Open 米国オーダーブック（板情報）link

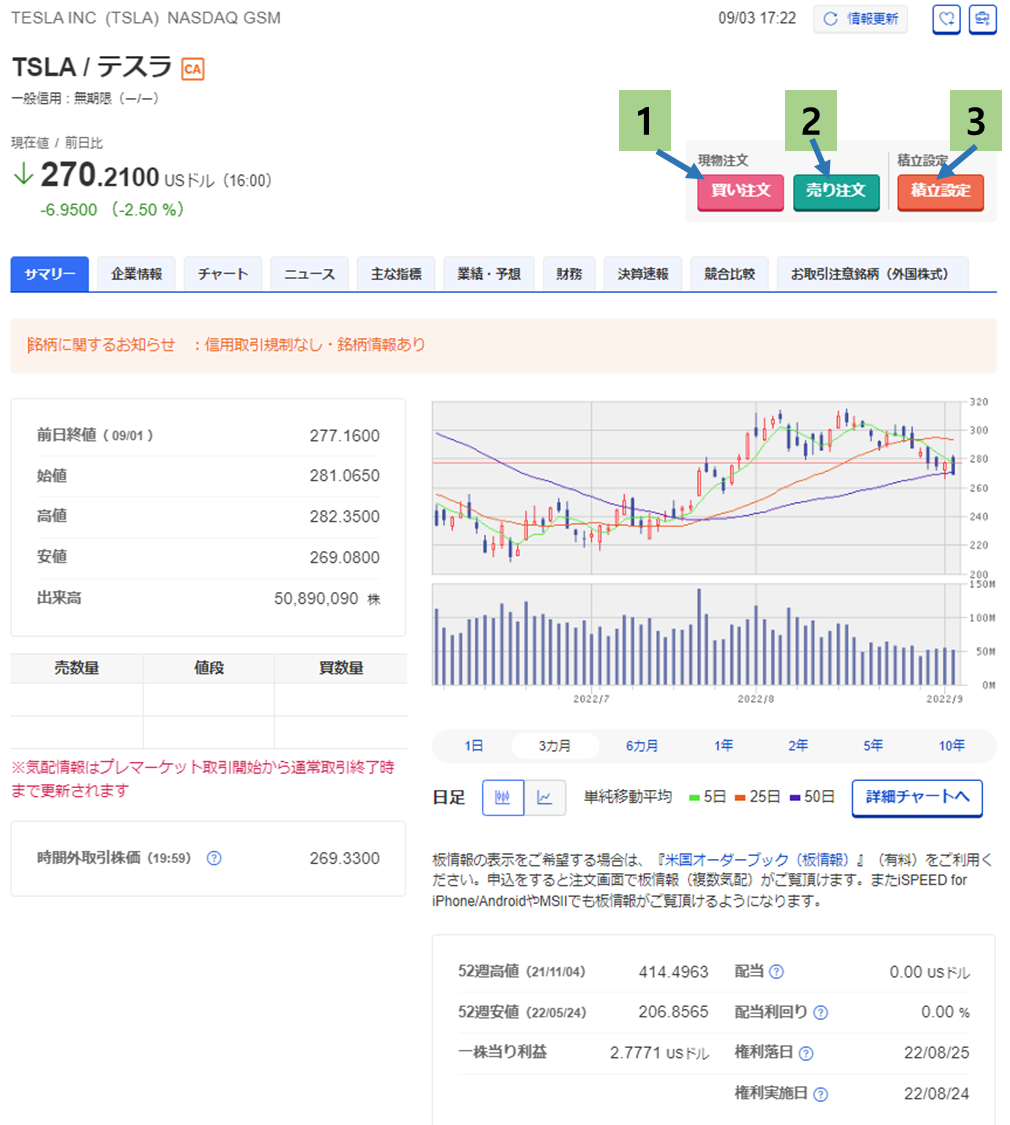[760, 860]
